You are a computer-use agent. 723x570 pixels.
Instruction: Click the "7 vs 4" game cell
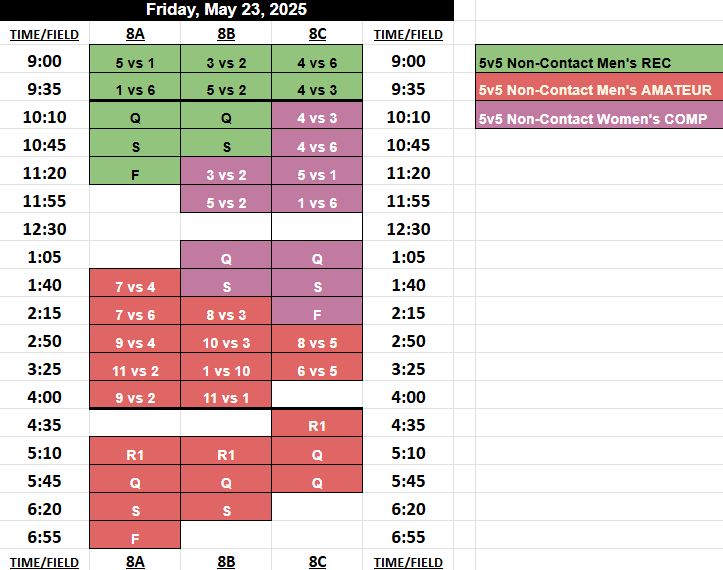135,286
